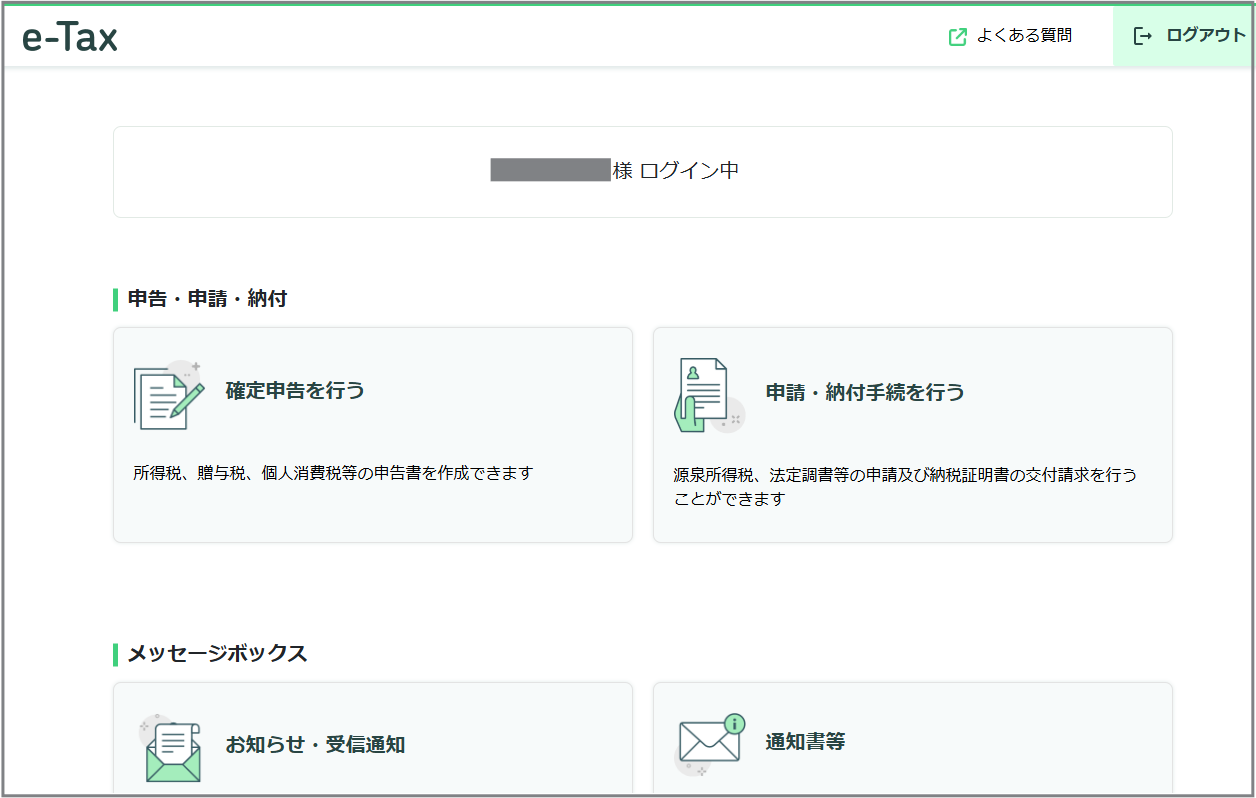Click the ログイン中 user status panel
Screen dimensions: 1256x798
643,171
